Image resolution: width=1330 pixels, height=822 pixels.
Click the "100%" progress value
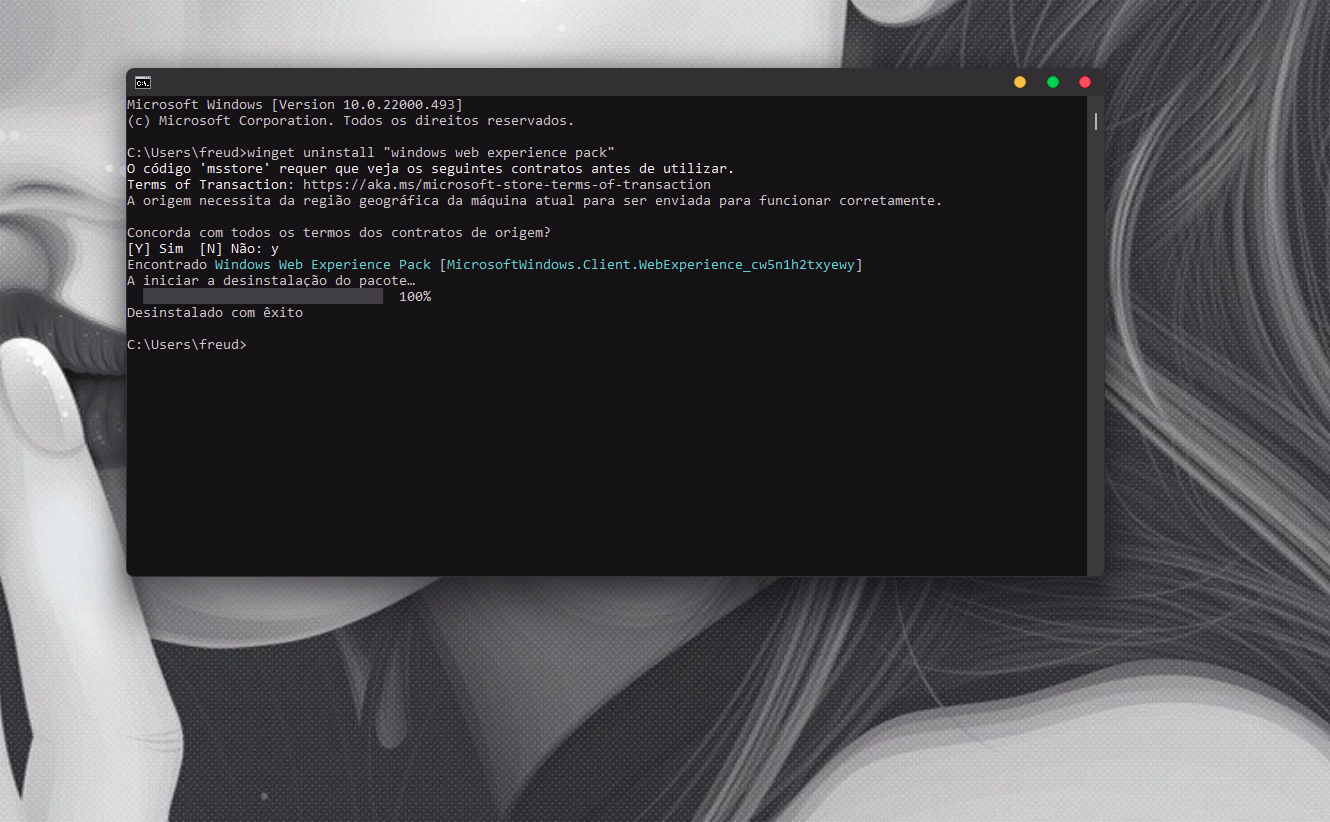coord(415,297)
